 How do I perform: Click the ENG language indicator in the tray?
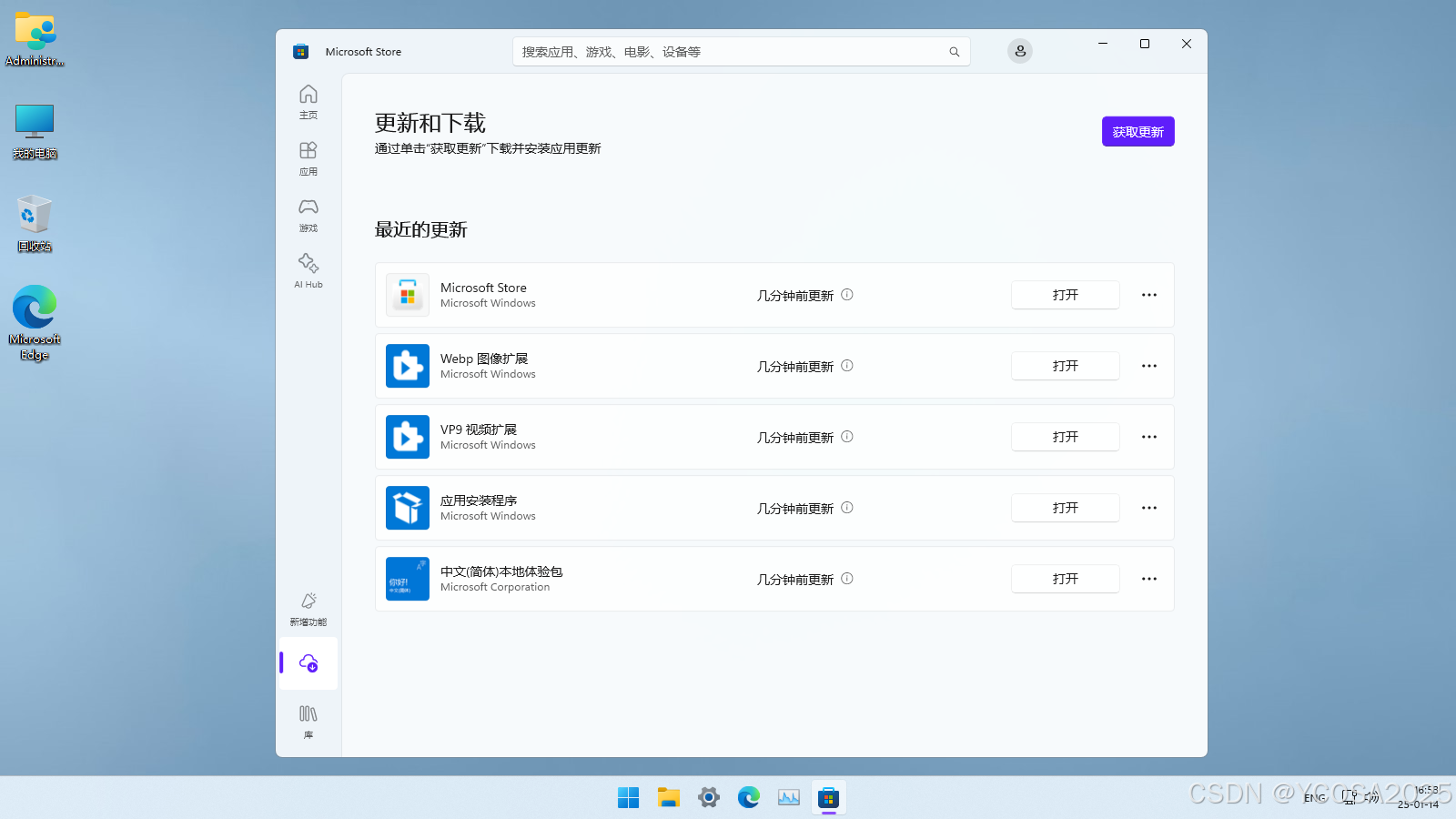click(x=1315, y=798)
